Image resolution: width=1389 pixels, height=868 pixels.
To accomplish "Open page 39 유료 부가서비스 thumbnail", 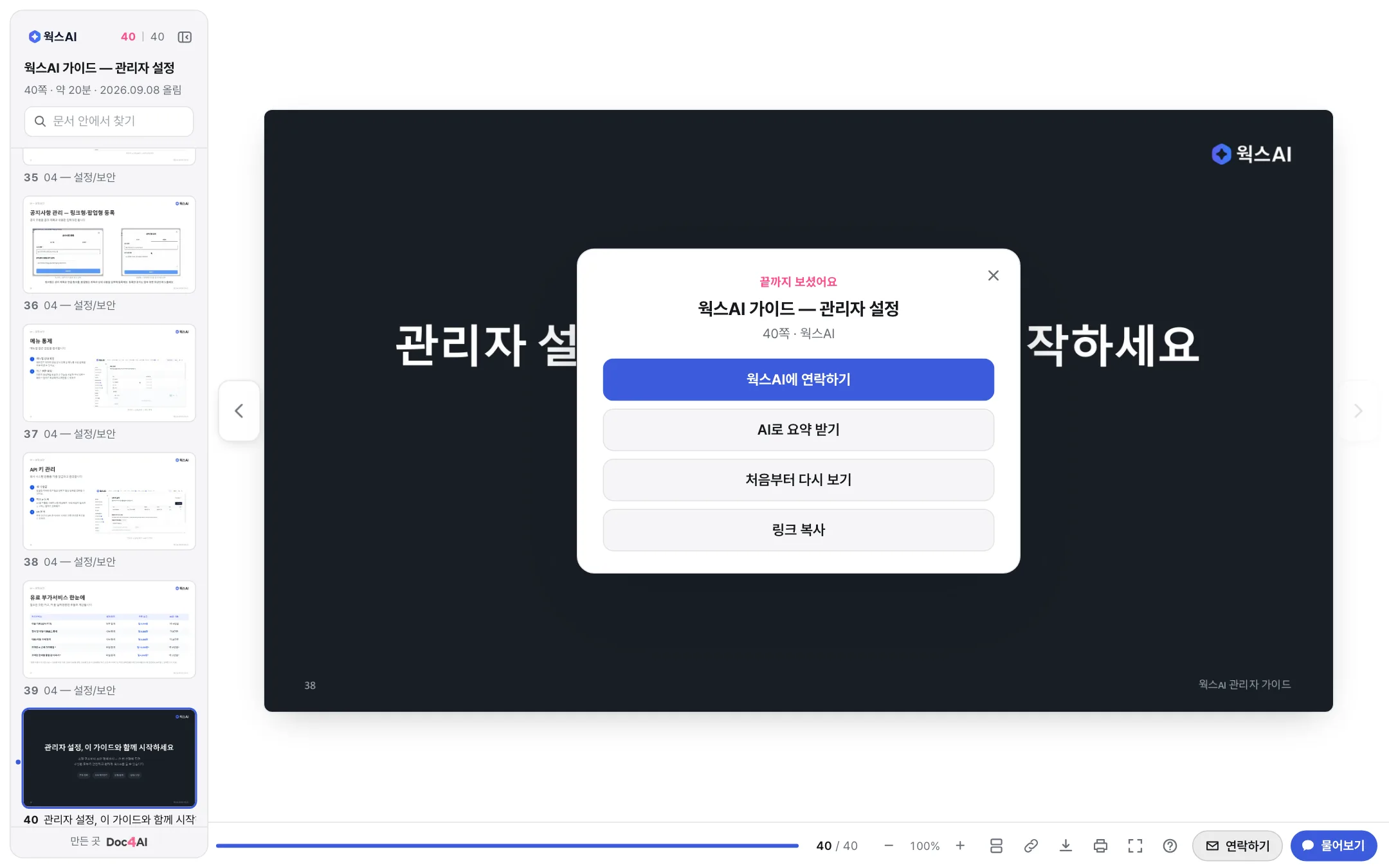I will click(x=109, y=629).
